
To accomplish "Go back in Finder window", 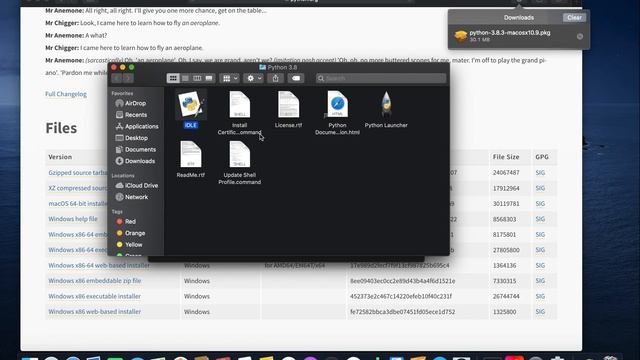I will pos(117,78).
